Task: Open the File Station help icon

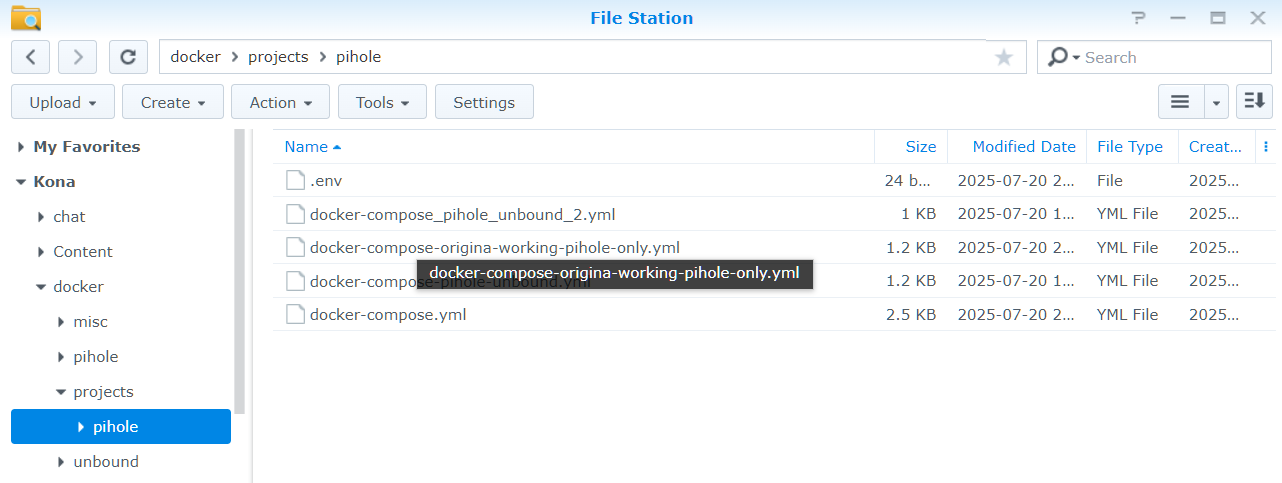Action: (x=1138, y=18)
